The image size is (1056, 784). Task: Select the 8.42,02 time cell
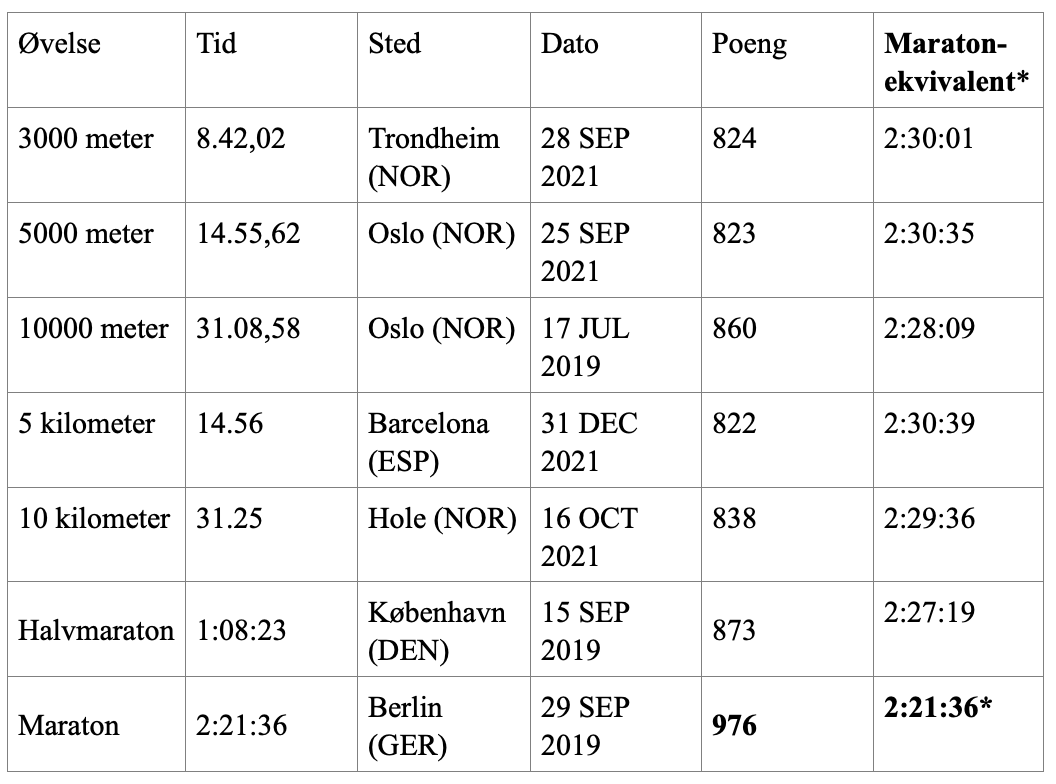[x=242, y=138]
